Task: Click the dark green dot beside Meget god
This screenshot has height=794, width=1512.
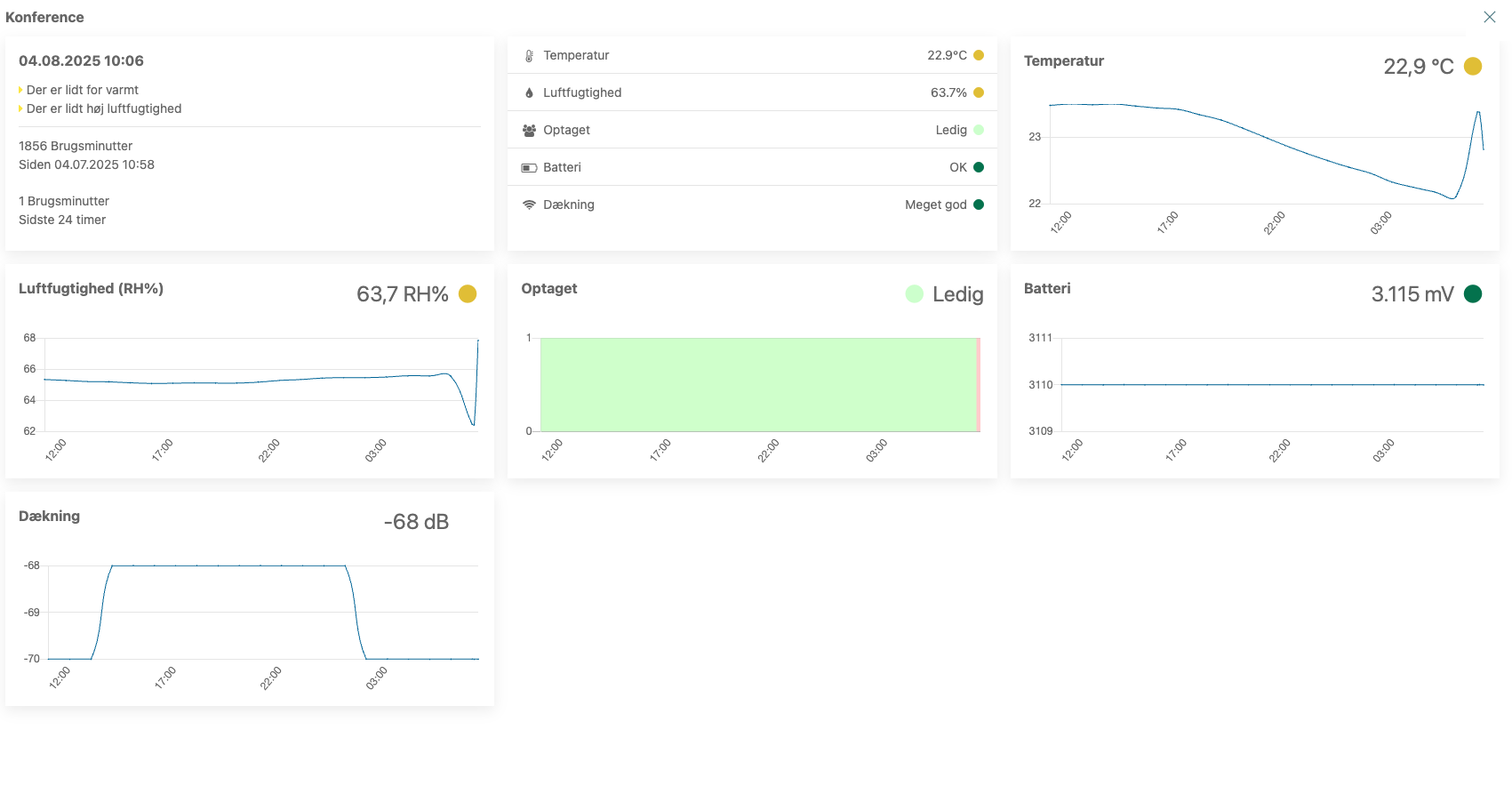Action: 979,205
